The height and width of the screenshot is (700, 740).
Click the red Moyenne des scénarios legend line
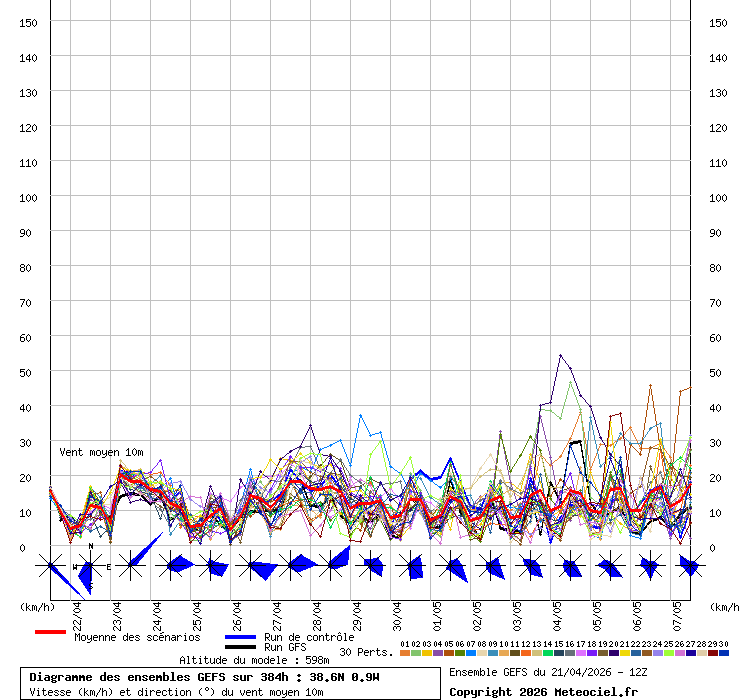pos(50,633)
